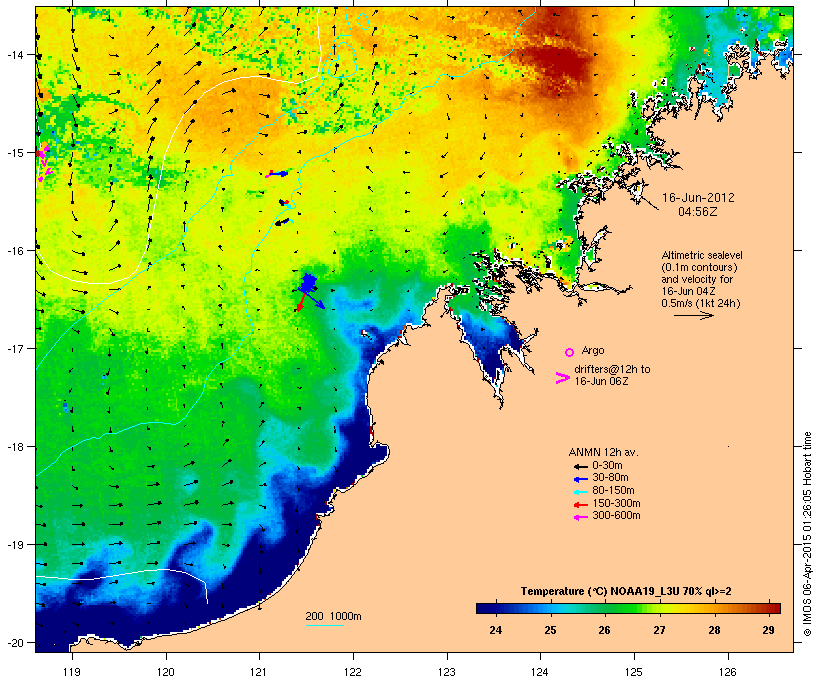Click the '16-Jun 06Z' drifters legend line
This screenshot has height=680, width=820.
[601, 381]
